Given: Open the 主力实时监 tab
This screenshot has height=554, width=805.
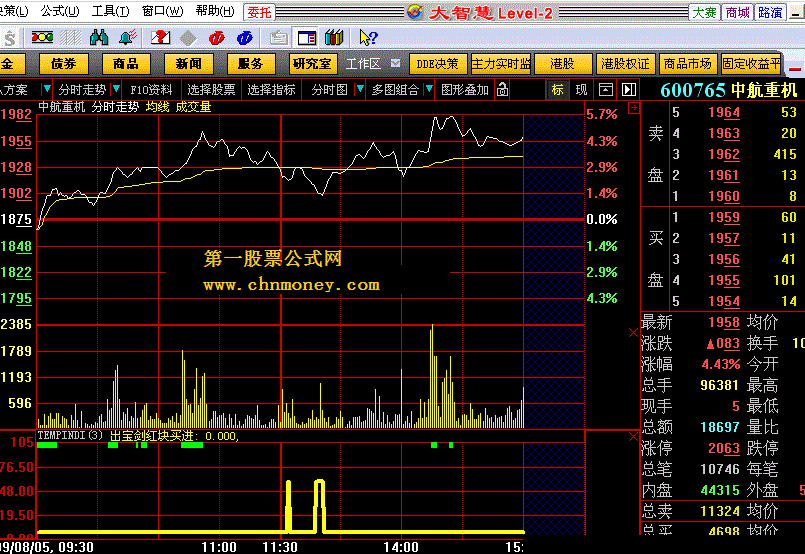Looking at the screenshot, I should pos(501,64).
